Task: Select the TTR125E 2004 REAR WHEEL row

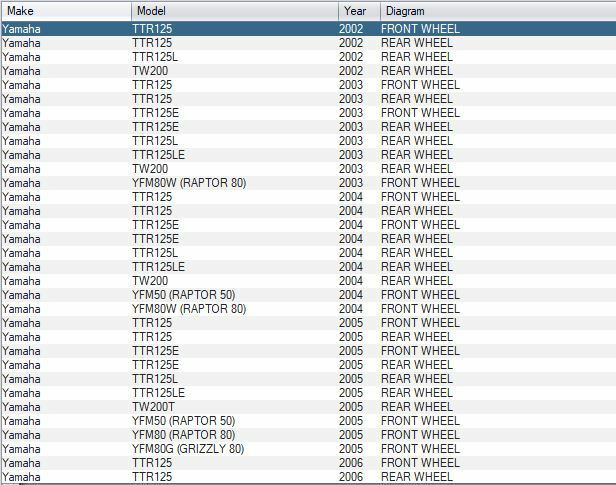Action: click(309, 239)
